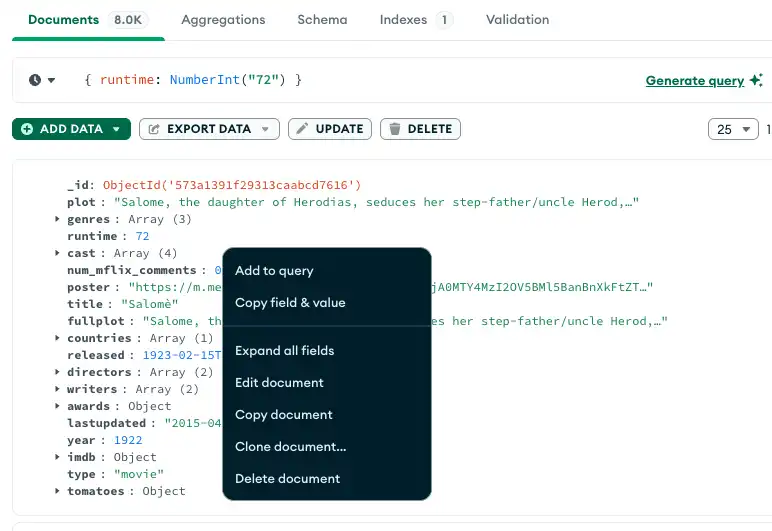Screen dimensions: 772x531
Task: Open the query history clock icon
Action: point(36,80)
